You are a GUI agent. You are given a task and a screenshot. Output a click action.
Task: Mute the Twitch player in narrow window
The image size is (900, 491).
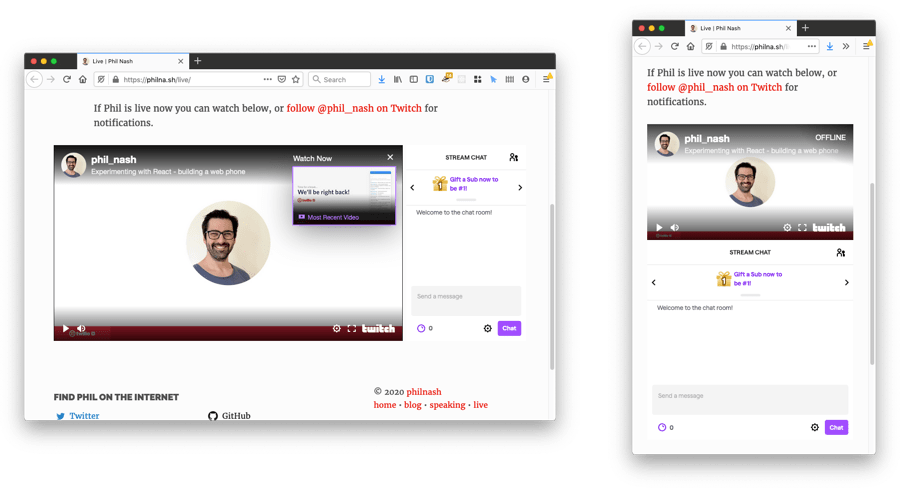click(x=675, y=227)
